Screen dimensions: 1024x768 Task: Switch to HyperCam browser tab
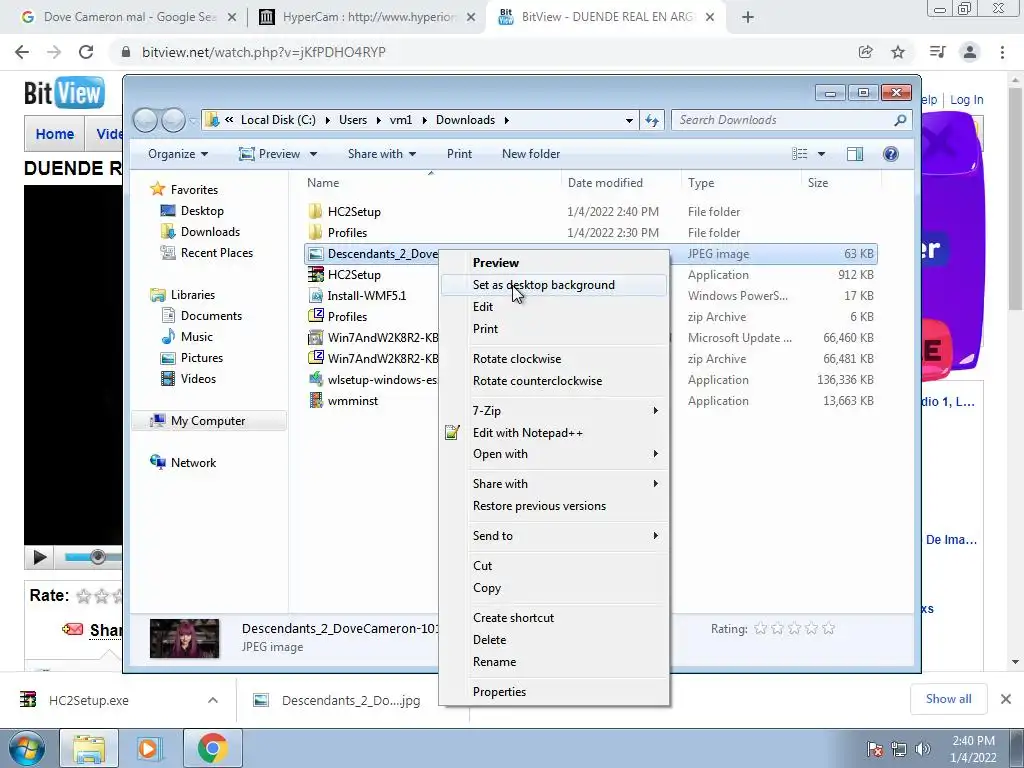click(x=369, y=17)
